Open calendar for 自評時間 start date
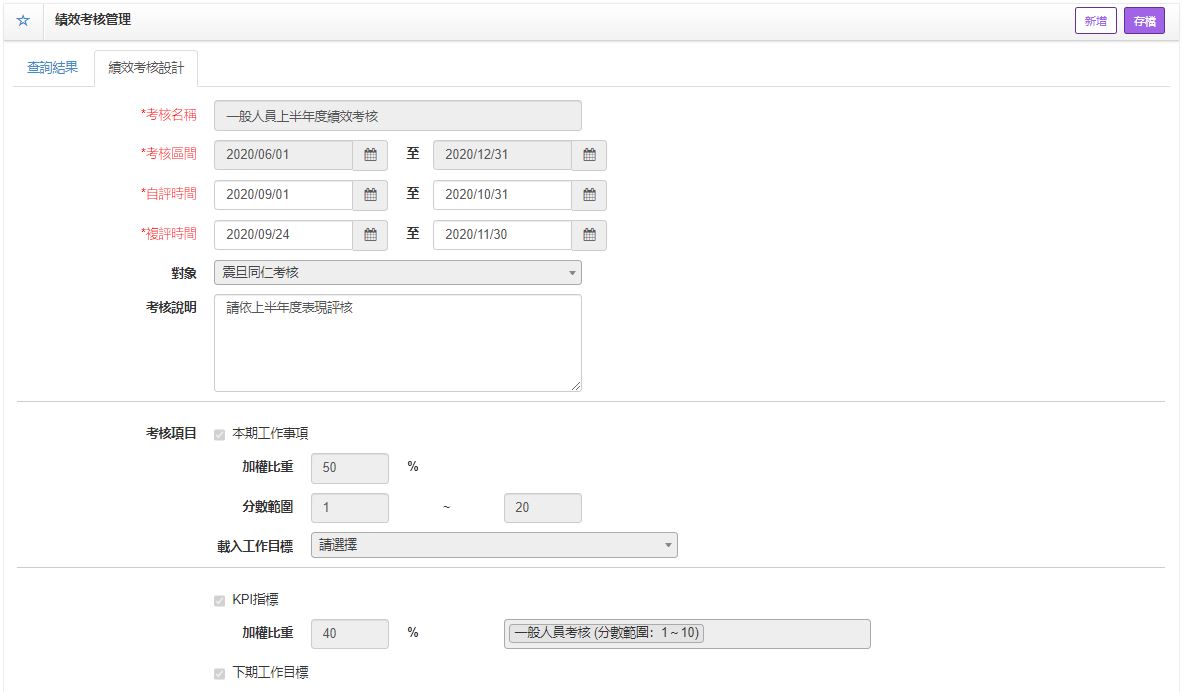 pyautogui.click(x=370, y=195)
